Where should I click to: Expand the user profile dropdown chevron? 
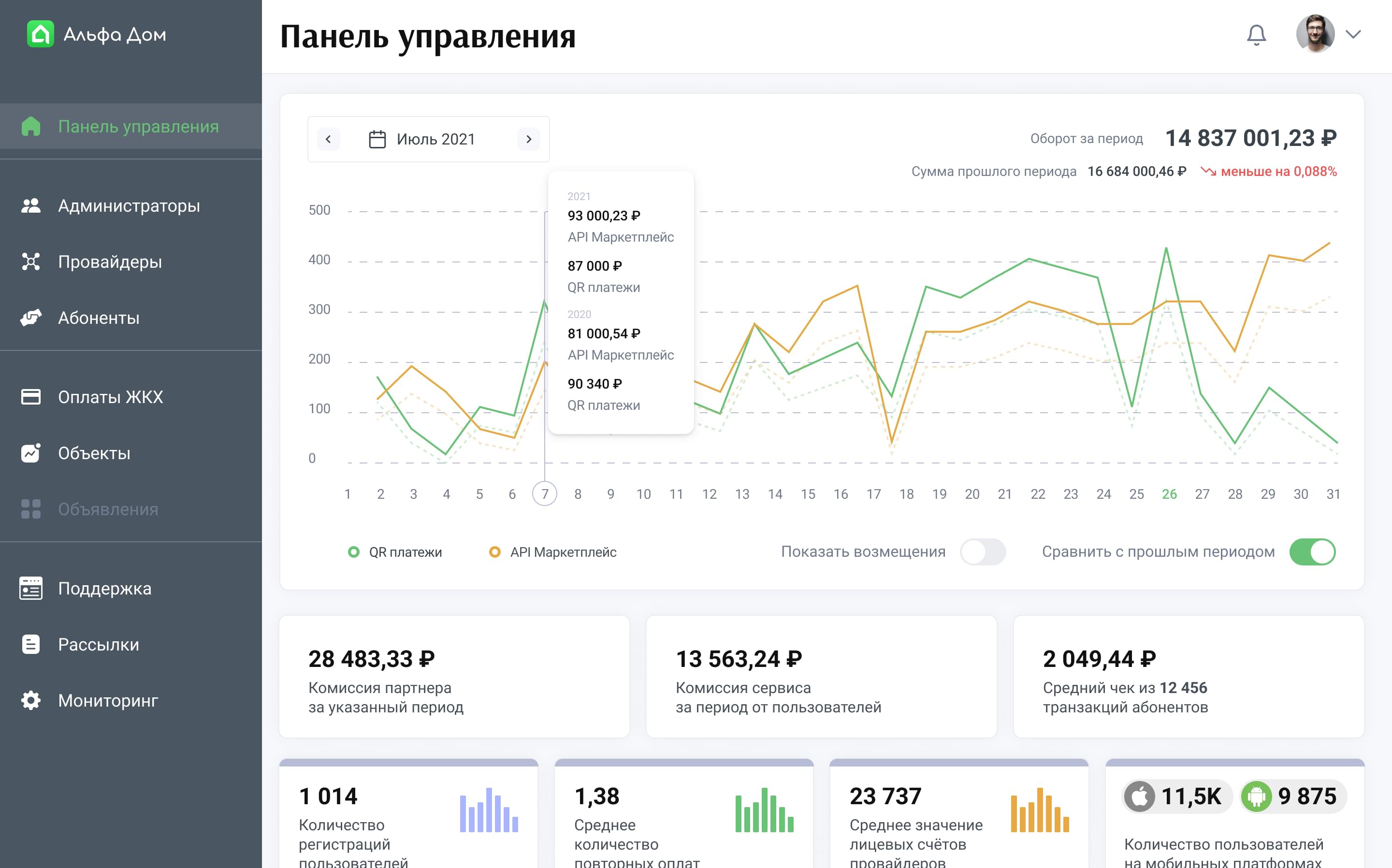(x=1353, y=34)
